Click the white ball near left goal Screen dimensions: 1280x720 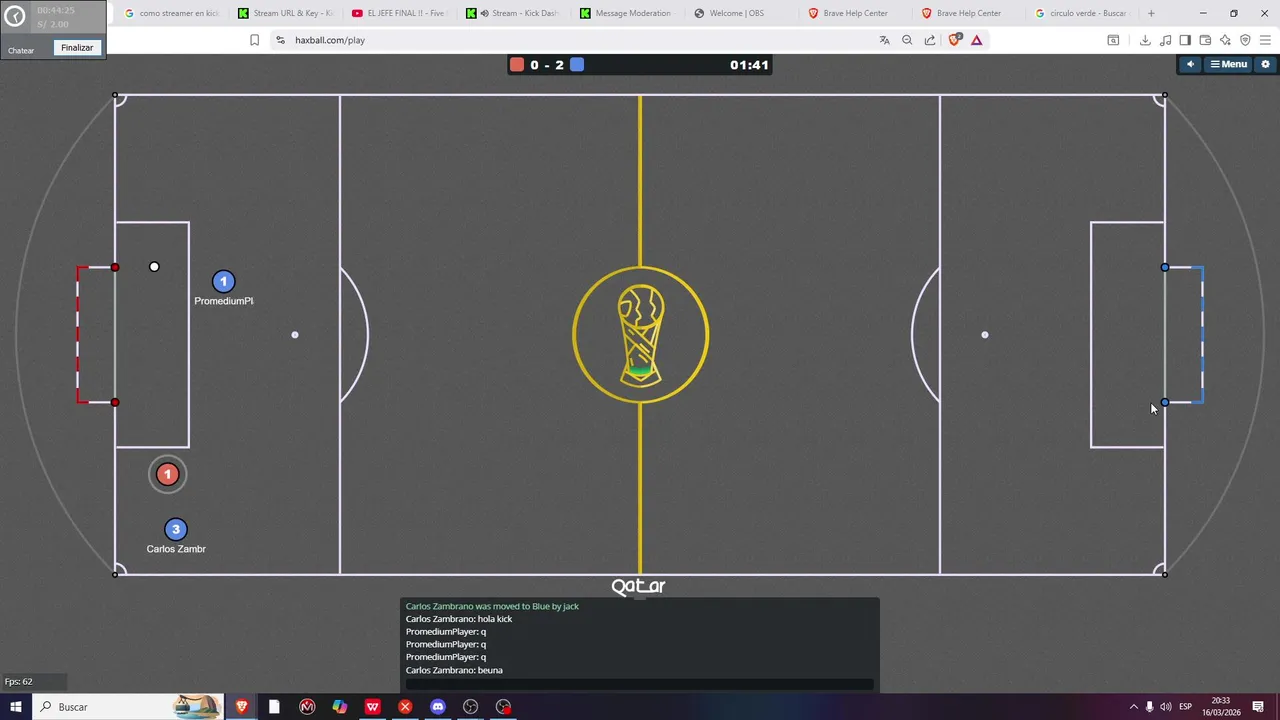(154, 267)
